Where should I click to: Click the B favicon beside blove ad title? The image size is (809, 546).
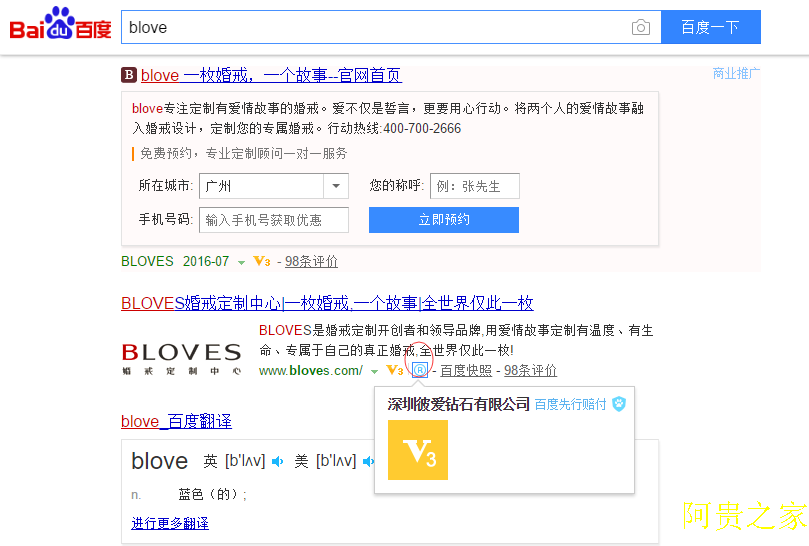tap(128, 75)
